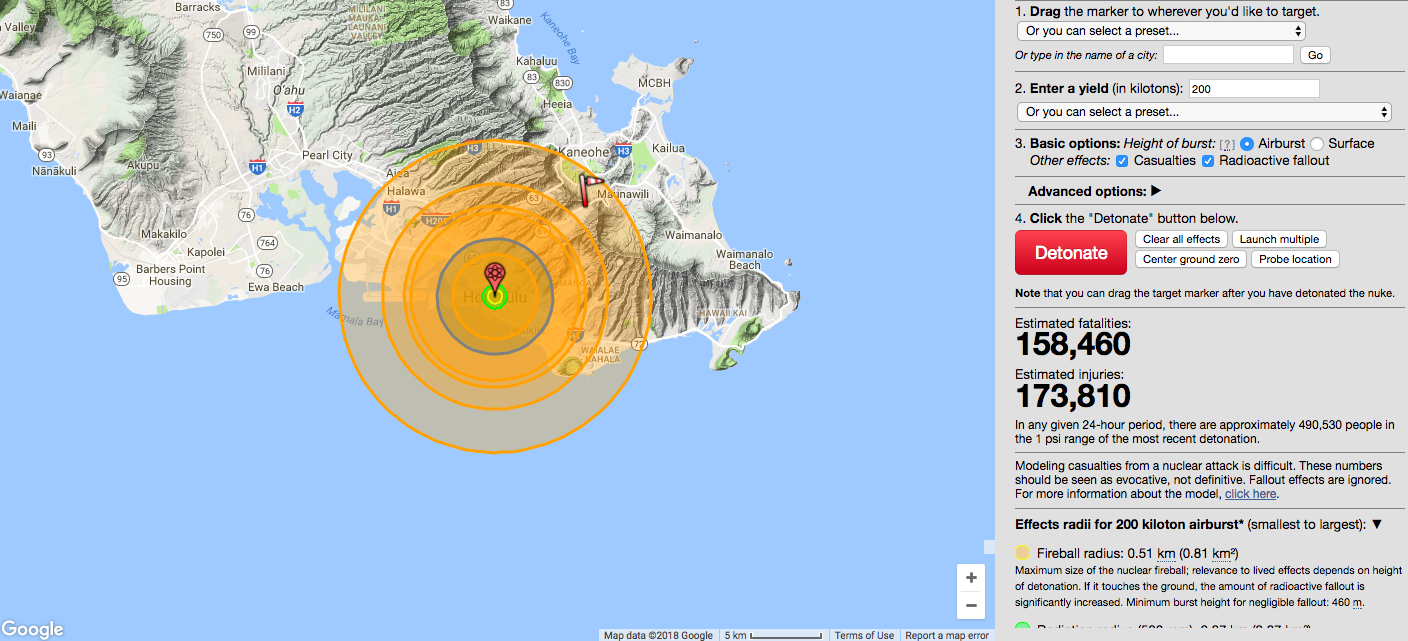Click the Google logo on the map

32,629
